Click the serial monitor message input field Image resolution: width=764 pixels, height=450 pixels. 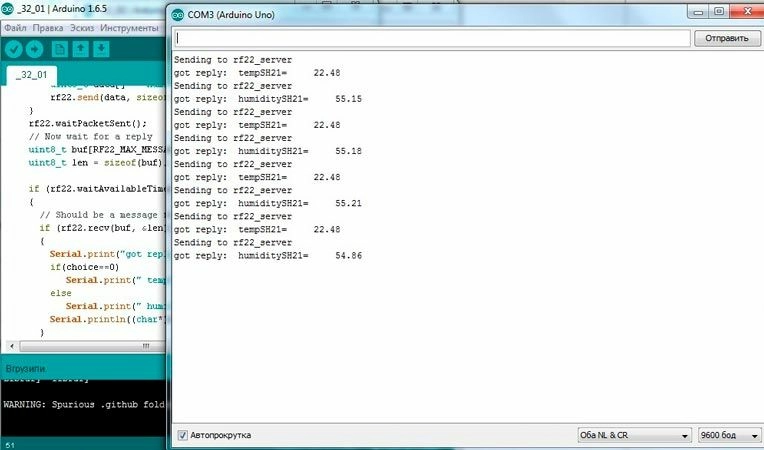coord(432,38)
